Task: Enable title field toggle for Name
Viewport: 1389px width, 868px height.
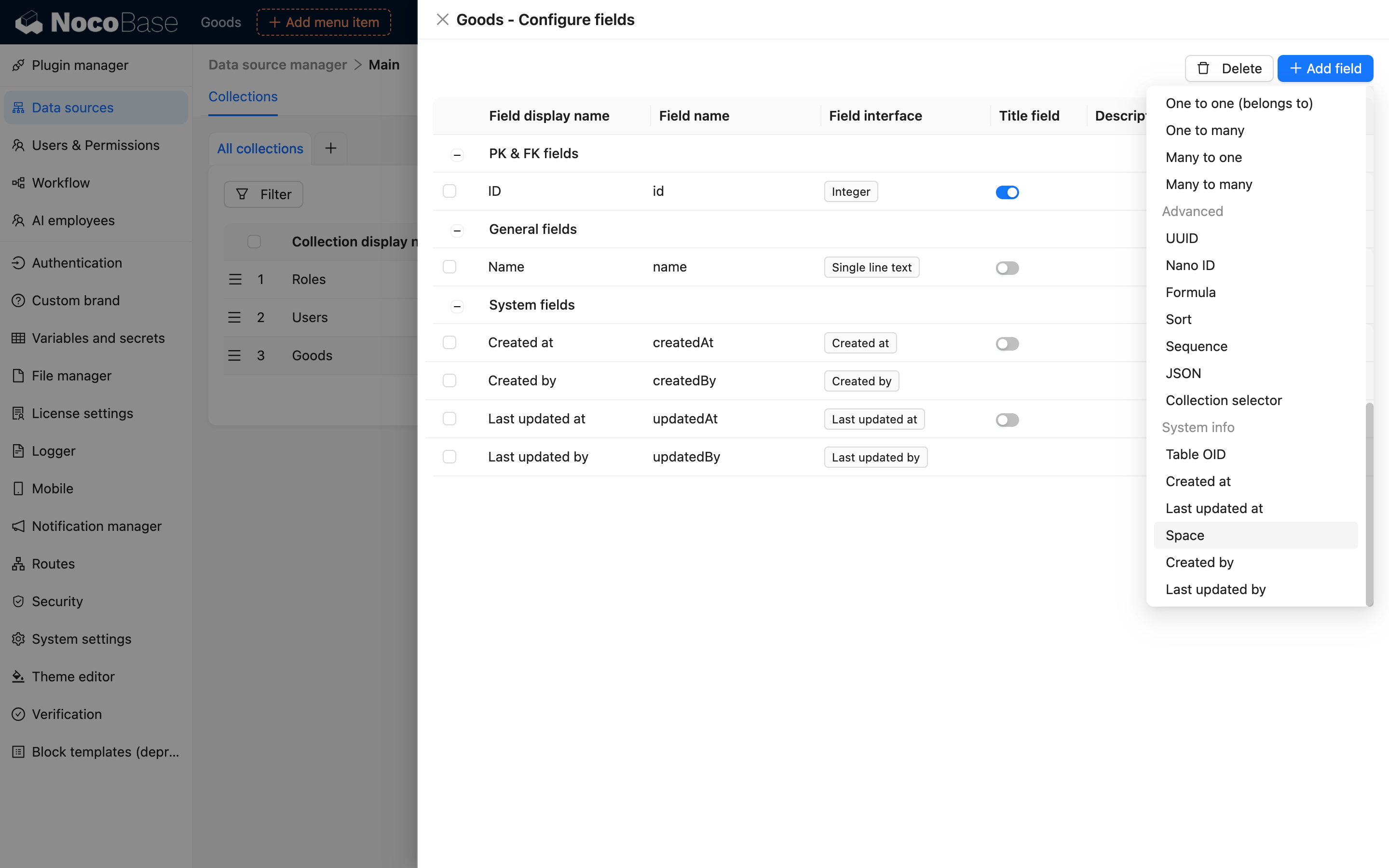Action: 1007,268
